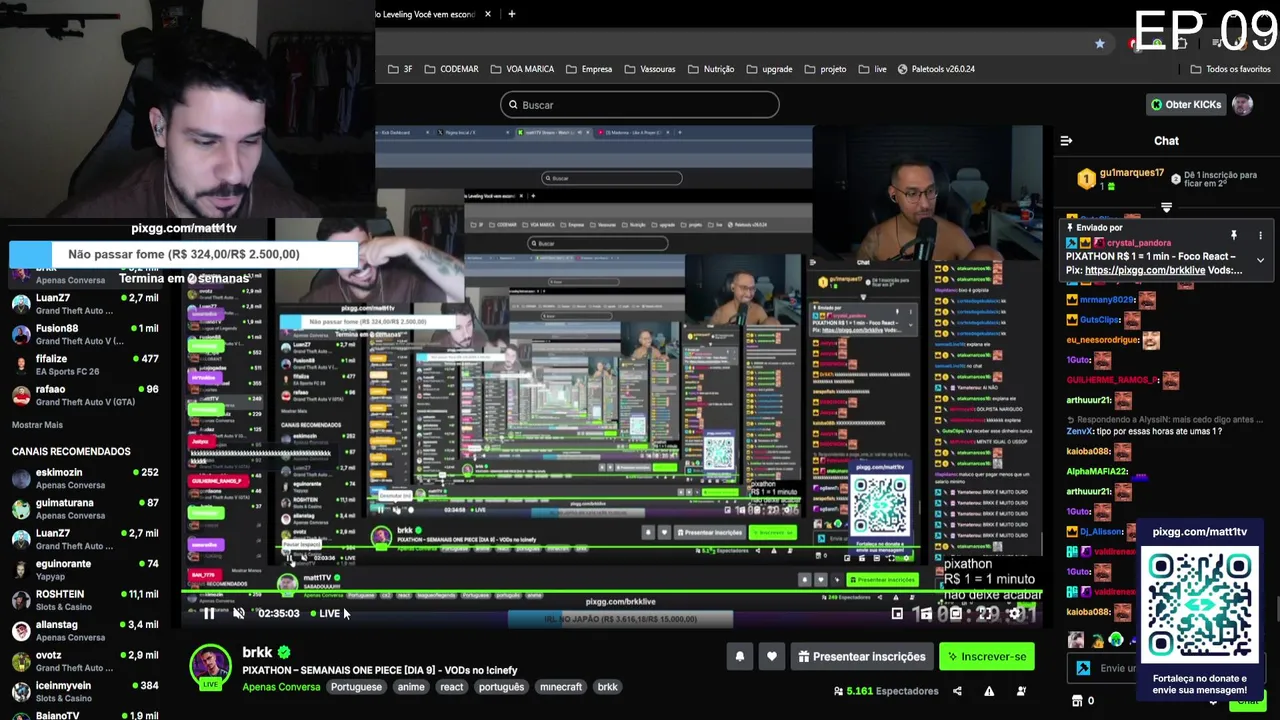1280x720 pixels.
Task: Close the Leveling browser tab
Action: point(488,14)
